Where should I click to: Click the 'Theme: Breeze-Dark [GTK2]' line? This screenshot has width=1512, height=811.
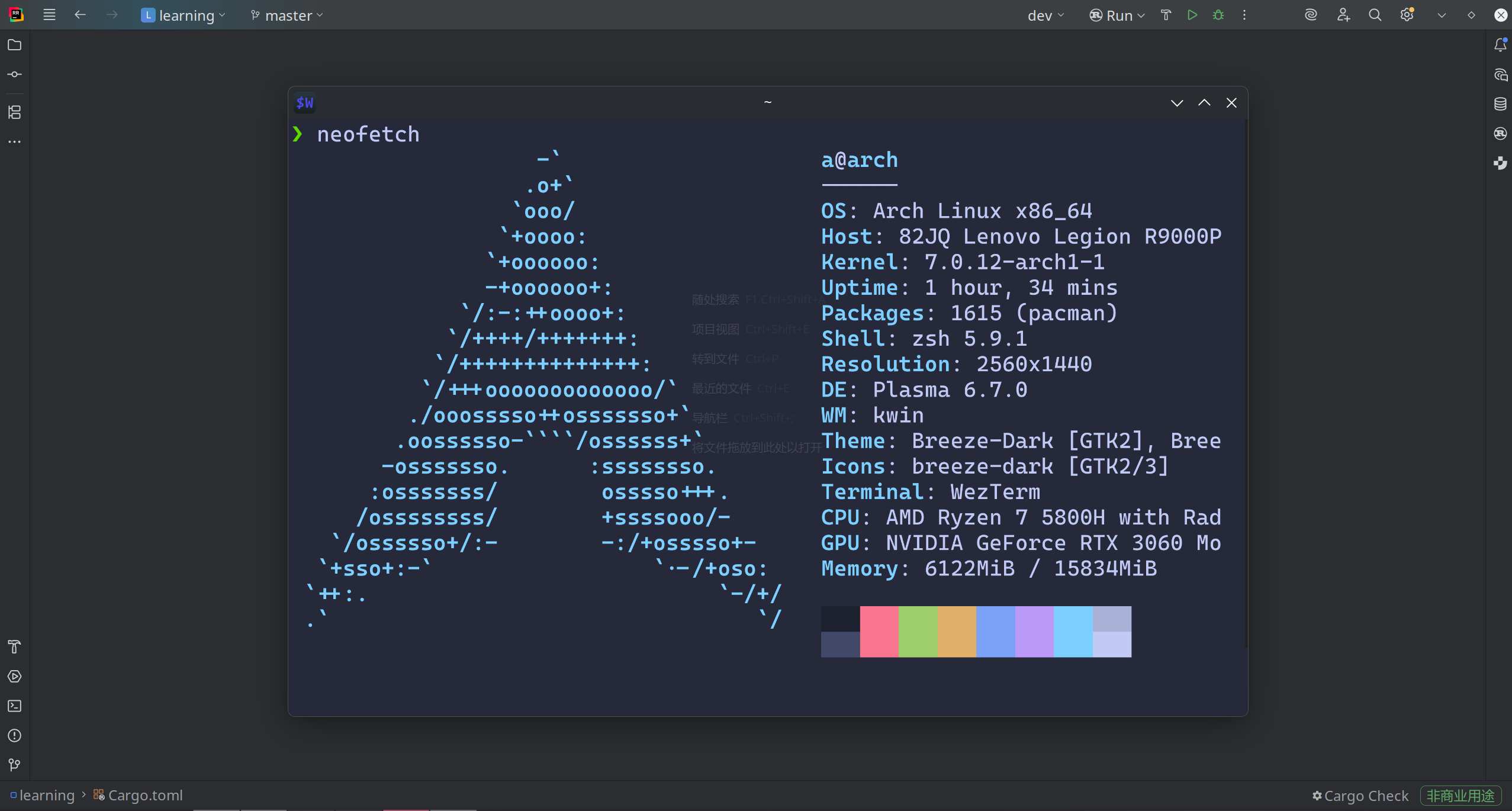click(1021, 441)
